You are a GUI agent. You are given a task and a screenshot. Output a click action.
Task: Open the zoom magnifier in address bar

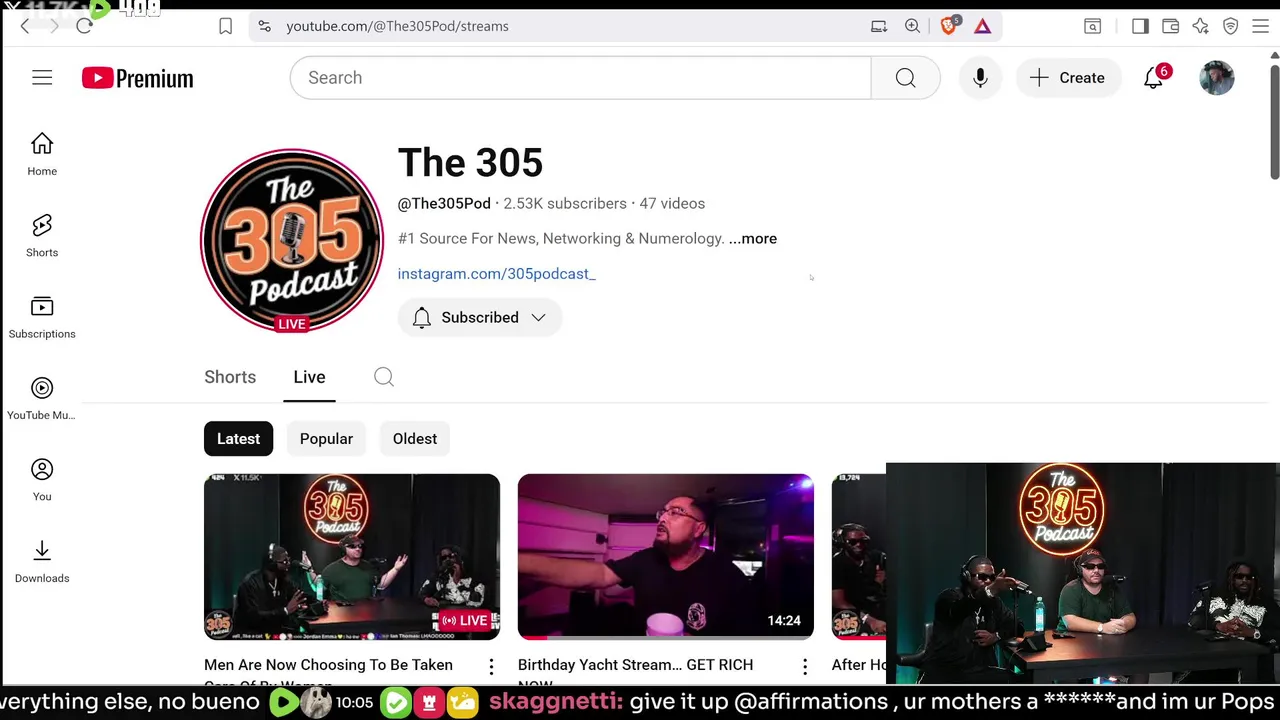(912, 26)
